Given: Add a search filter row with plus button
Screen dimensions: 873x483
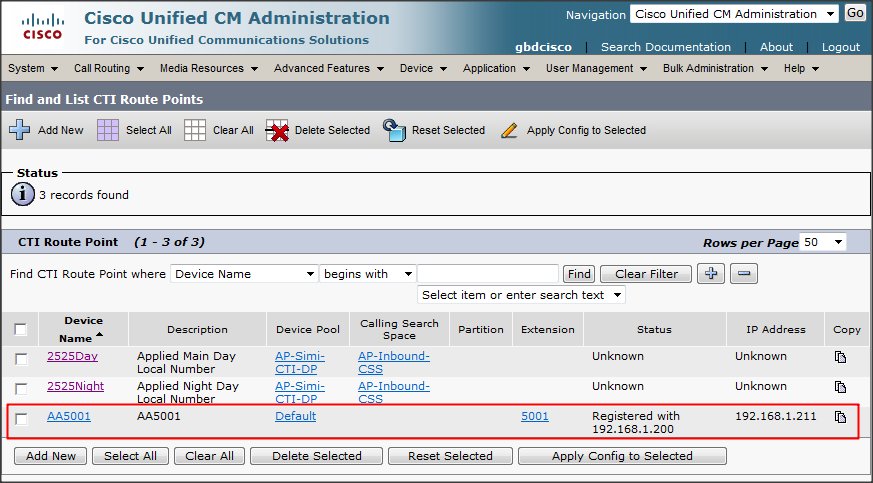Looking at the screenshot, I should 711,274.
